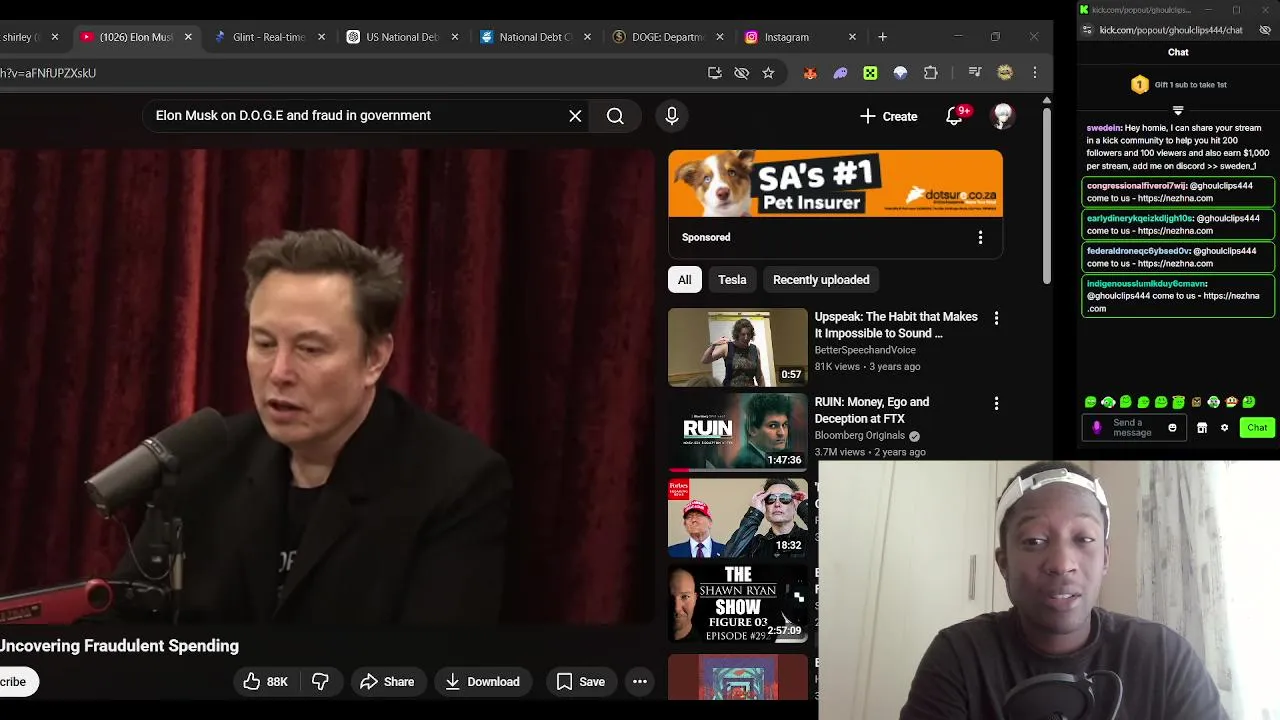Viewport: 1280px width, 720px height.
Task: Insert the brown angry-face emote
Action: click(x=1196, y=402)
